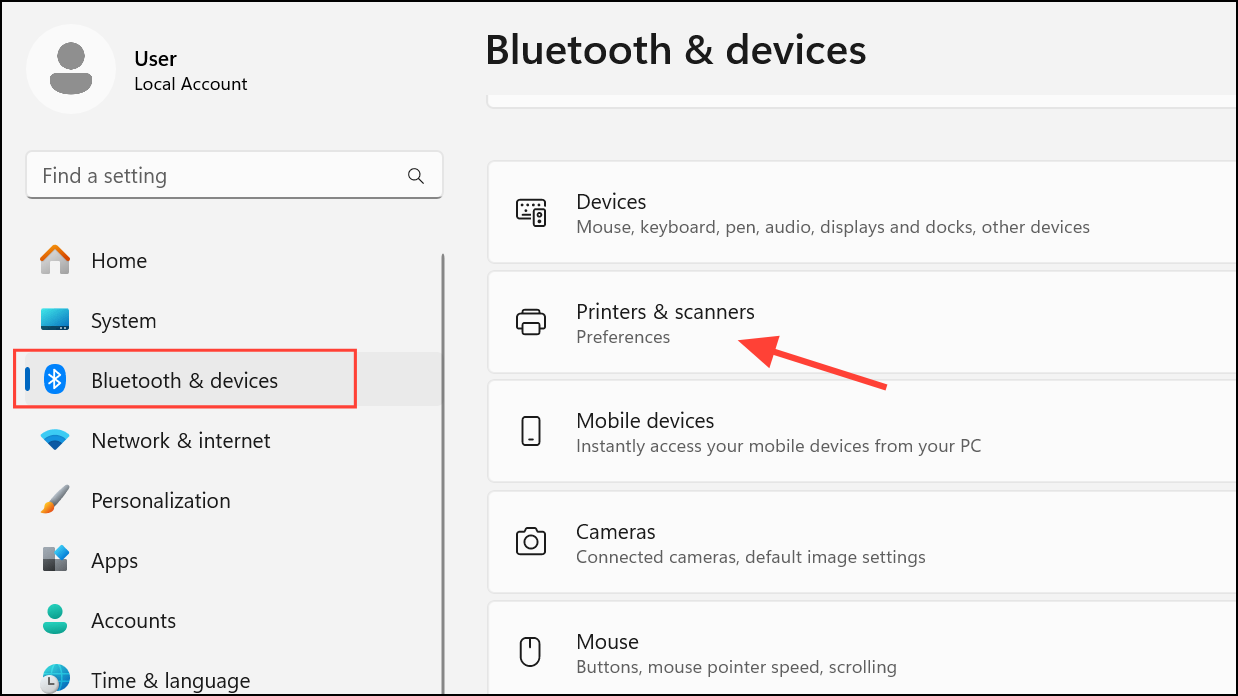Click the Personalization paintbrush icon
The height and width of the screenshot is (696, 1238).
click(55, 500)
